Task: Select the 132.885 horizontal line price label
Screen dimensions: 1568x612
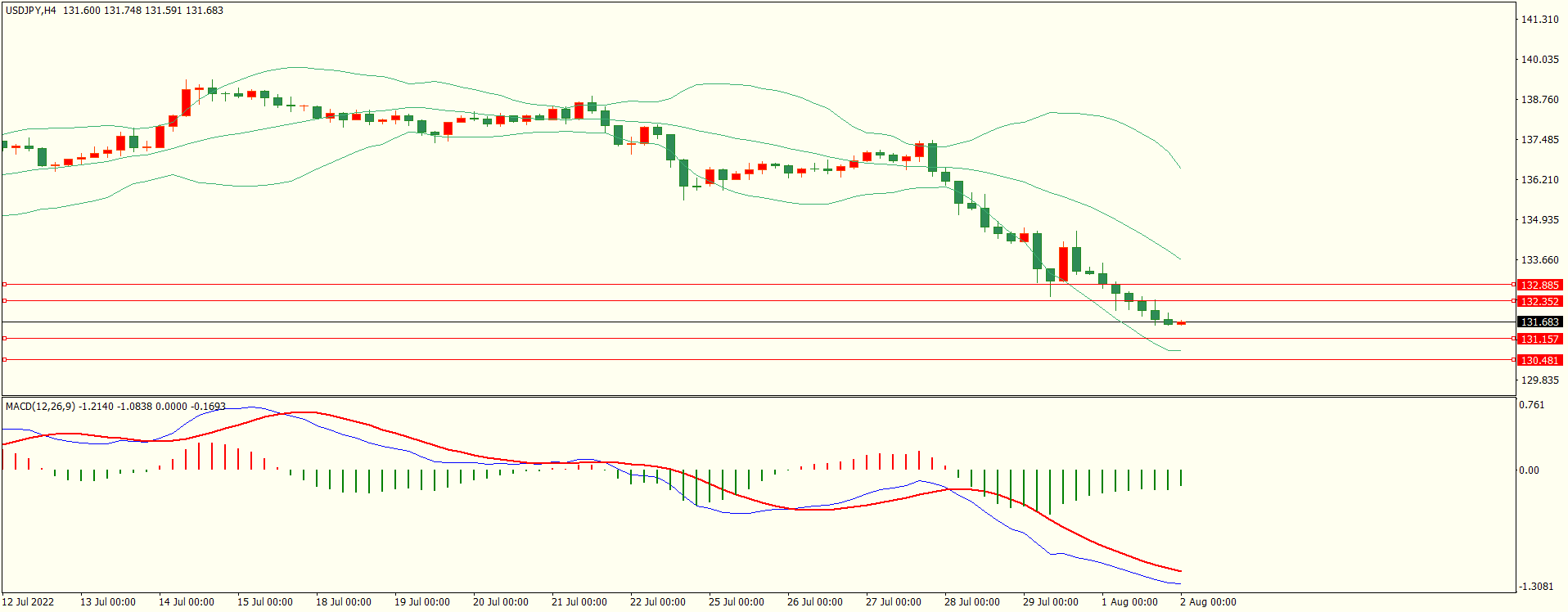Action: point(1539,286)
